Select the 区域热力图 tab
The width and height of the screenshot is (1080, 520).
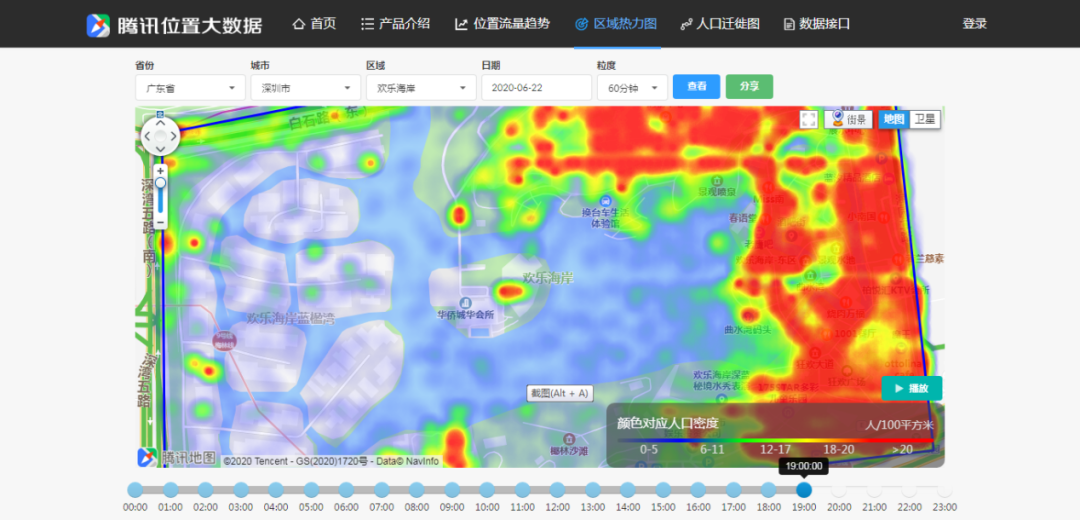coord(616,24)
